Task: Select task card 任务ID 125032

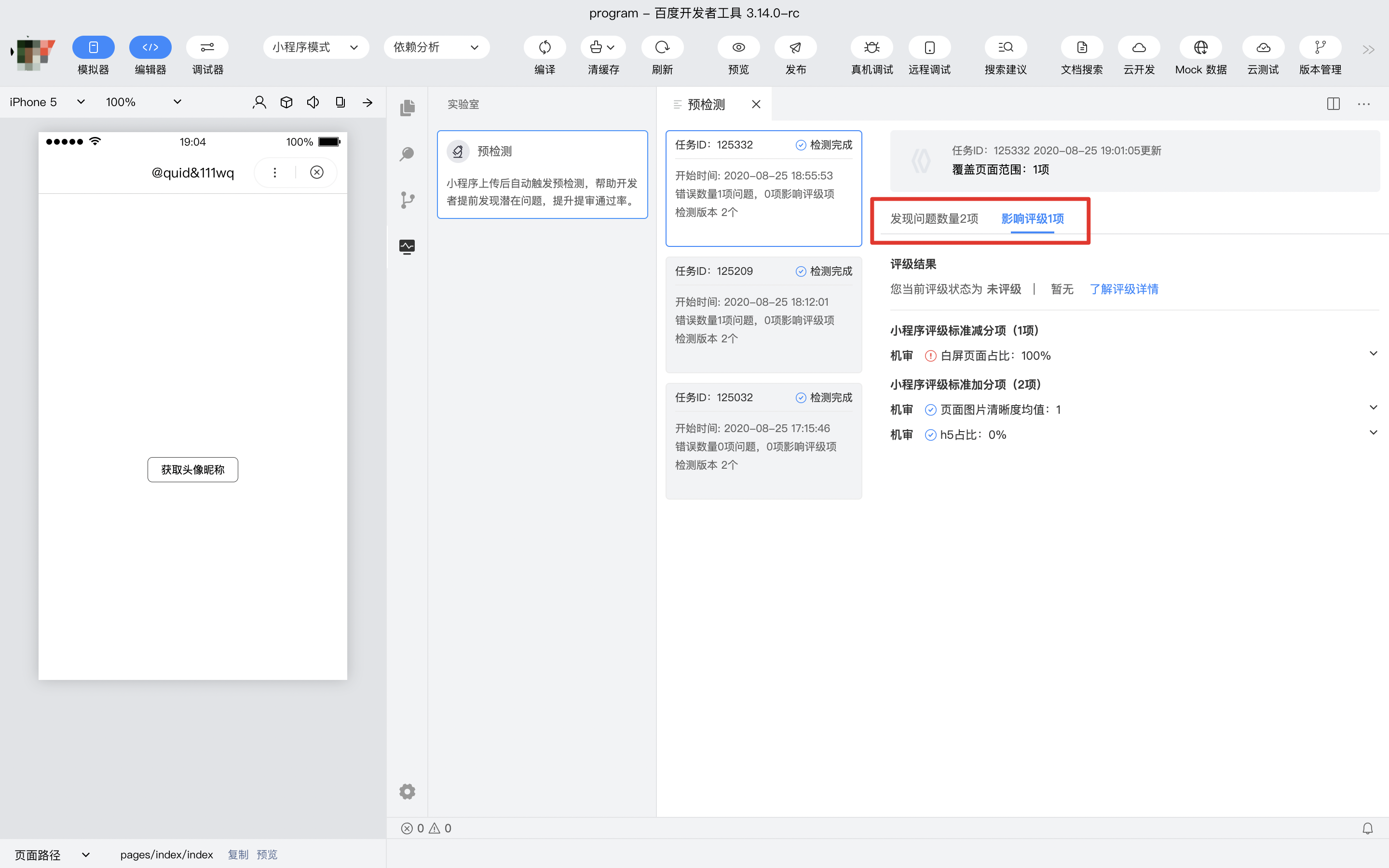Action: tap(763, 441)
